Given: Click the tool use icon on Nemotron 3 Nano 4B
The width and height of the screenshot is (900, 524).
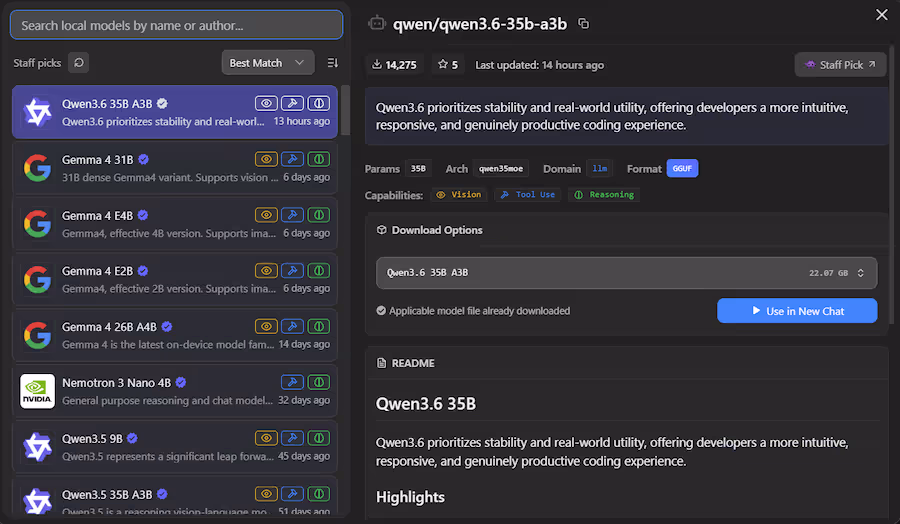Looking at the screenshot, I should tap(292, 382).
